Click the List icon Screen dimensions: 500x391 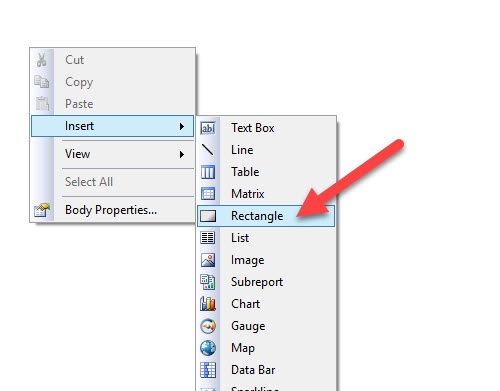[208, 238]
